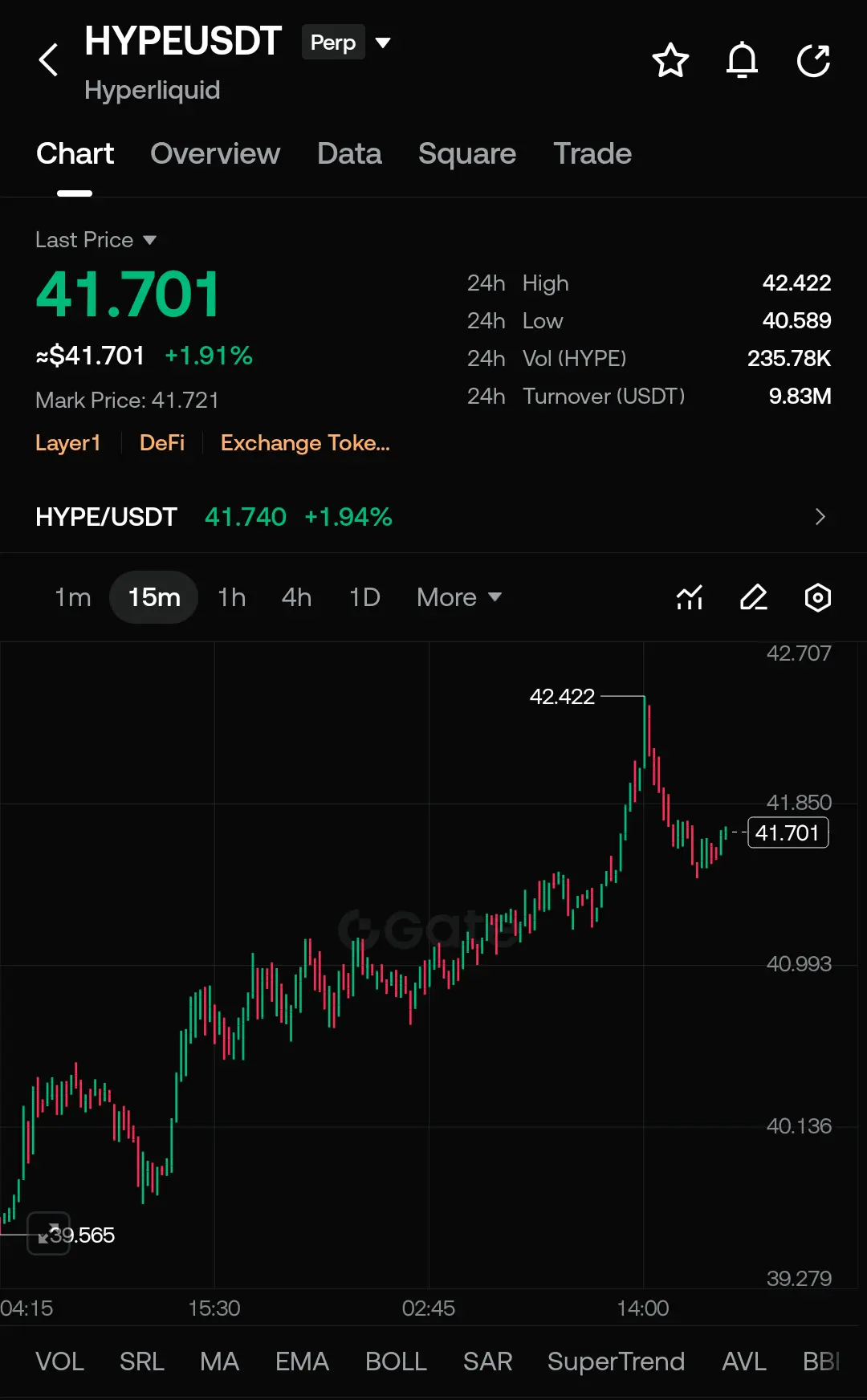The image size is (867, 1400).
Task: Tap the 02:45 time axis label
Action: (x=429, y=1308)
